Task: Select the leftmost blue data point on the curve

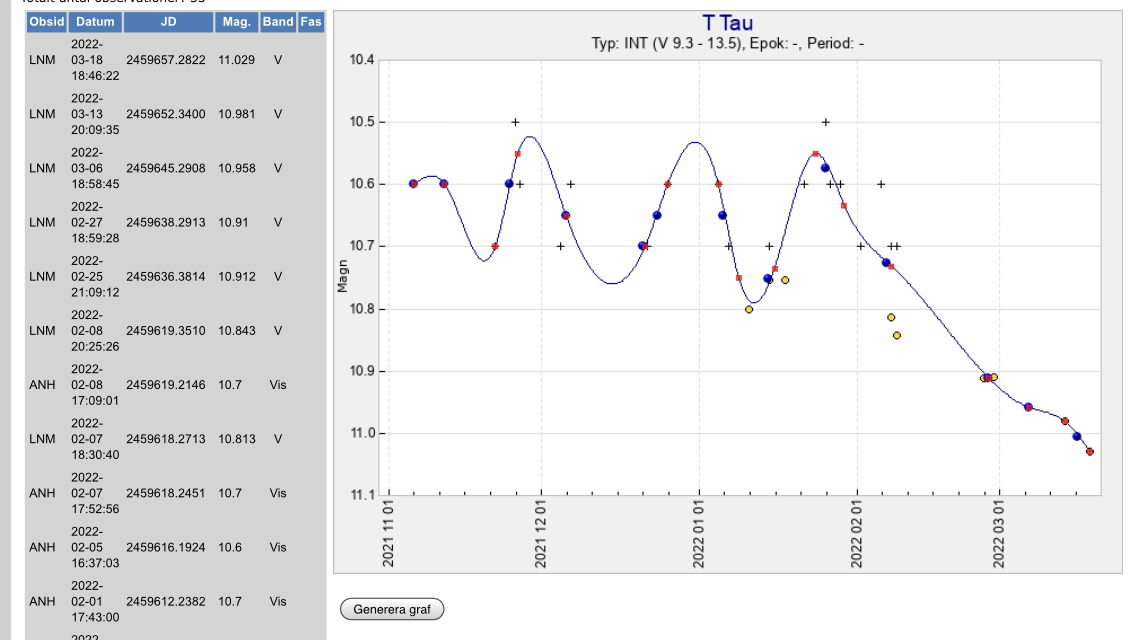Action: (x=413, y=184)
